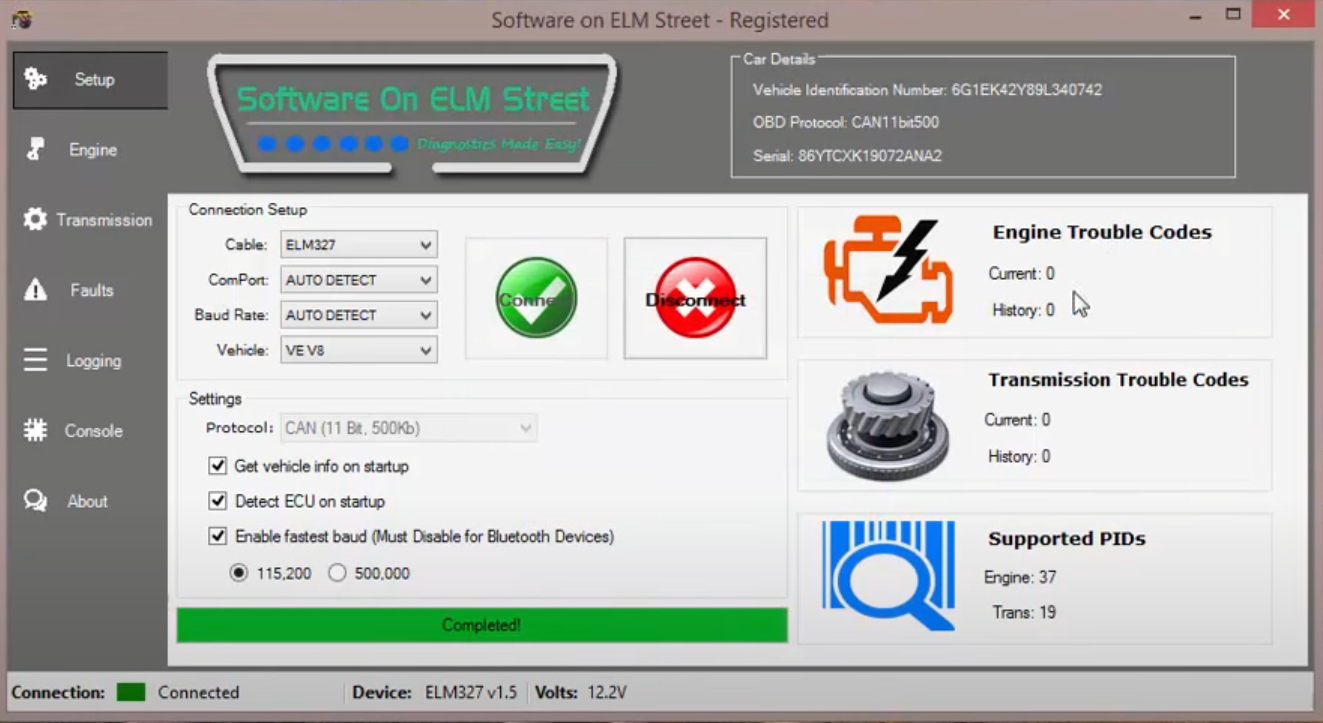Click the About chat bubbles icon
This screenshot has width=1323, height=723.
point(35,501)
